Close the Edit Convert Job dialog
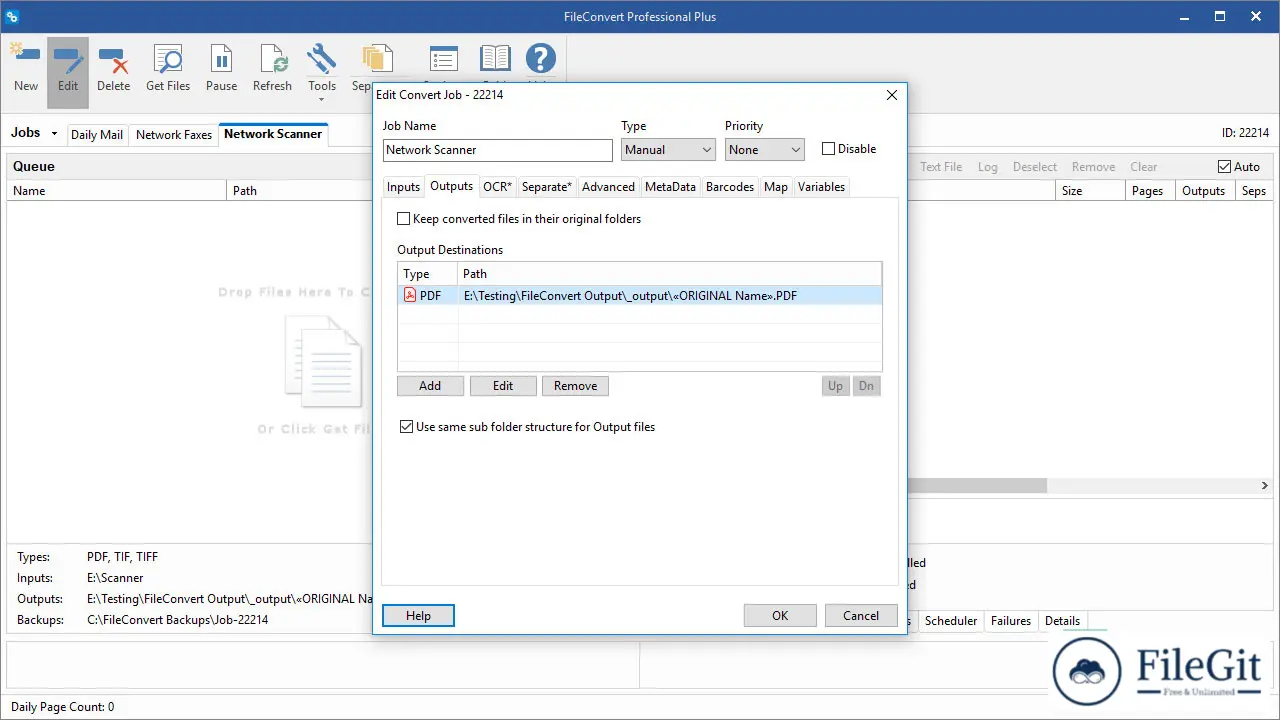 [x=892, y=95]
